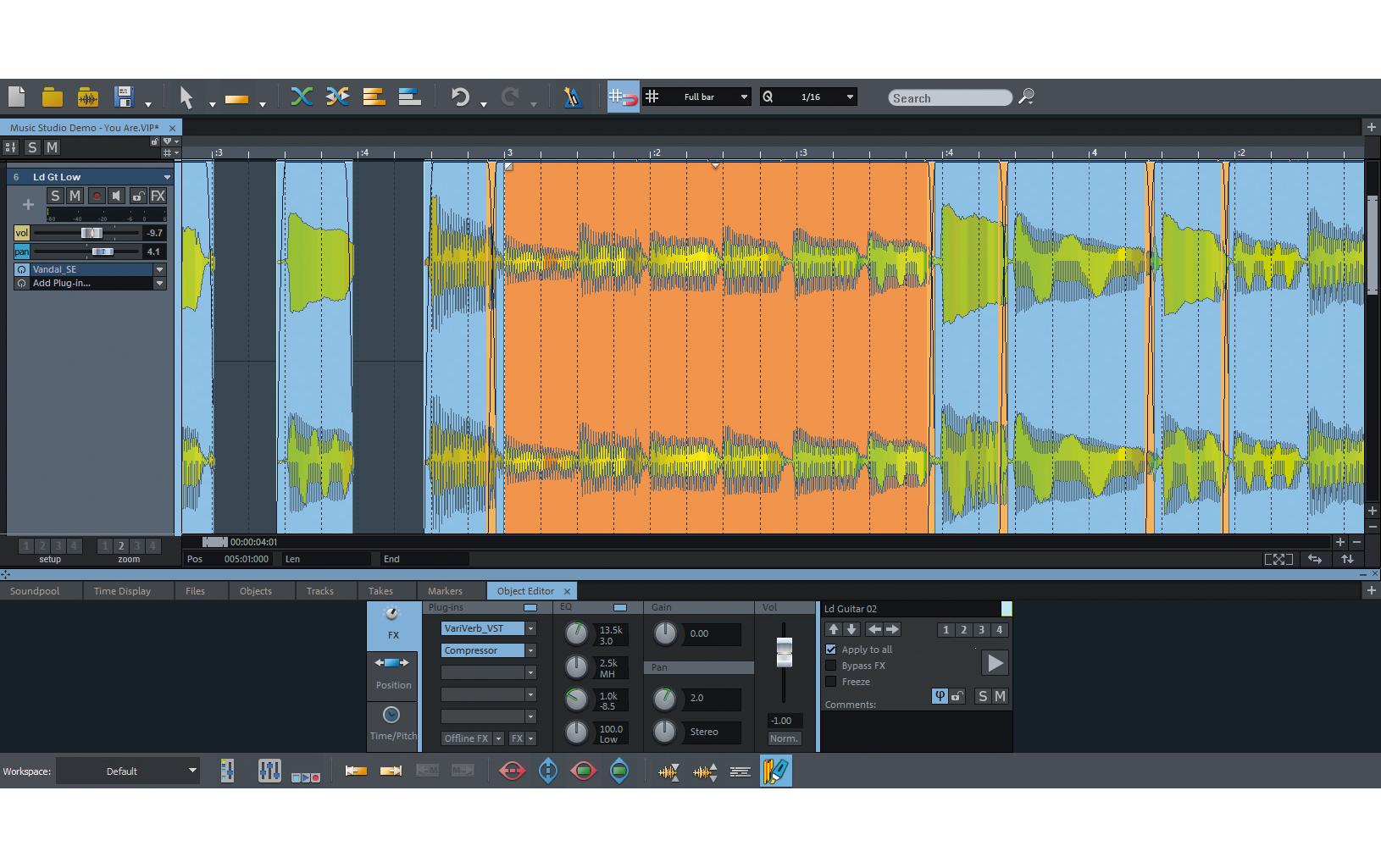1381x868 pixels.
Task: Click the text lines icon in bottom toolbar
Action: [x=740, y=771]
